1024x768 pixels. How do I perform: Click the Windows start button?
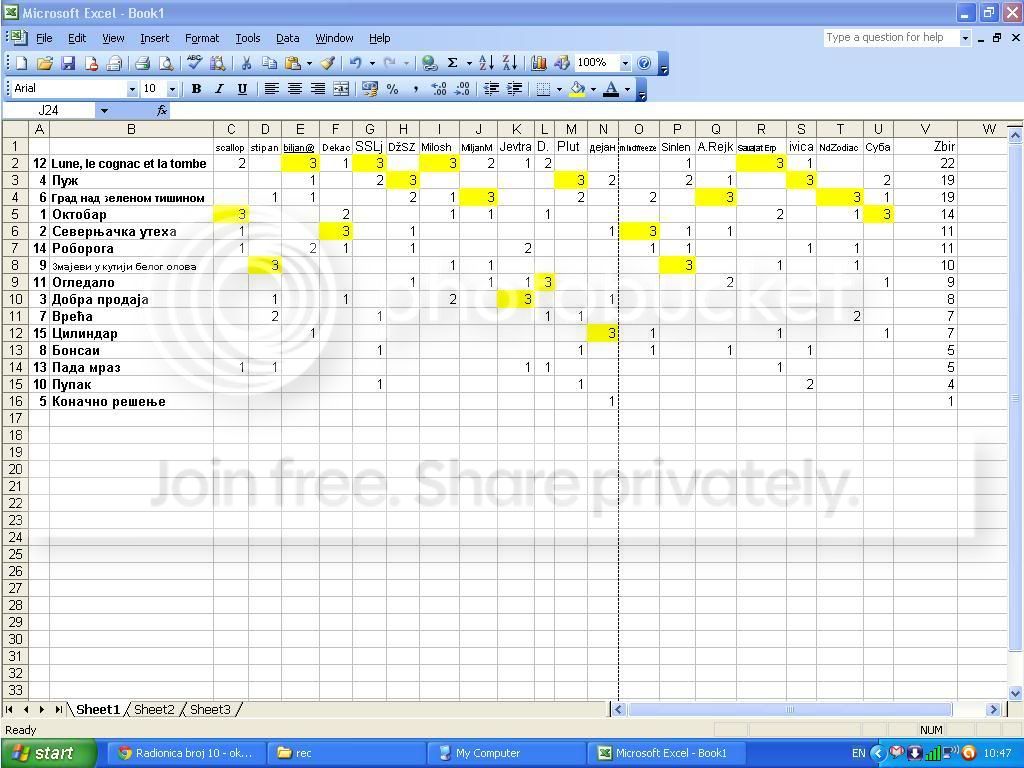[48, 753]
